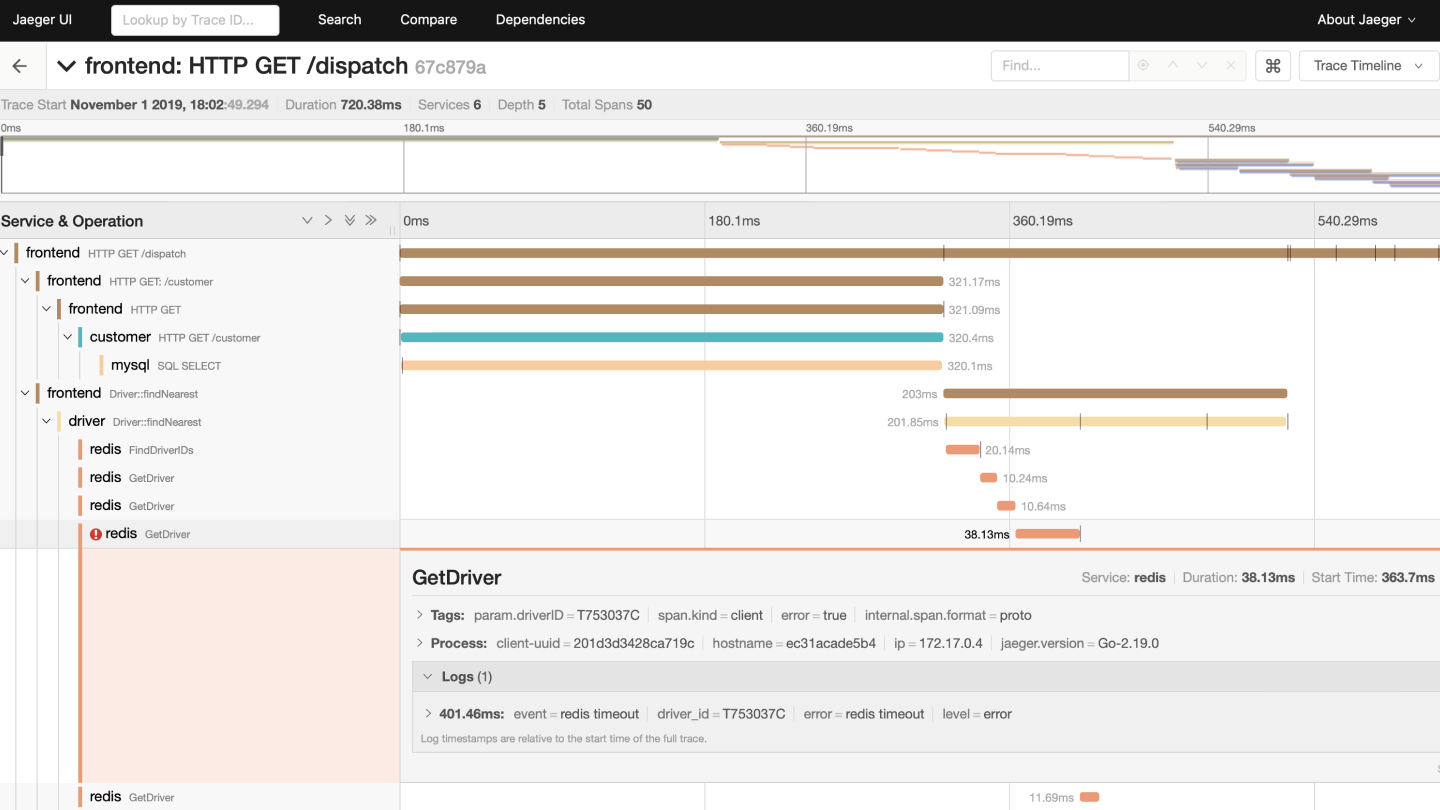Jump to previous search result arrow
The width and height of the screenshot is (1440, 810).
click(x=1173, y=66)
